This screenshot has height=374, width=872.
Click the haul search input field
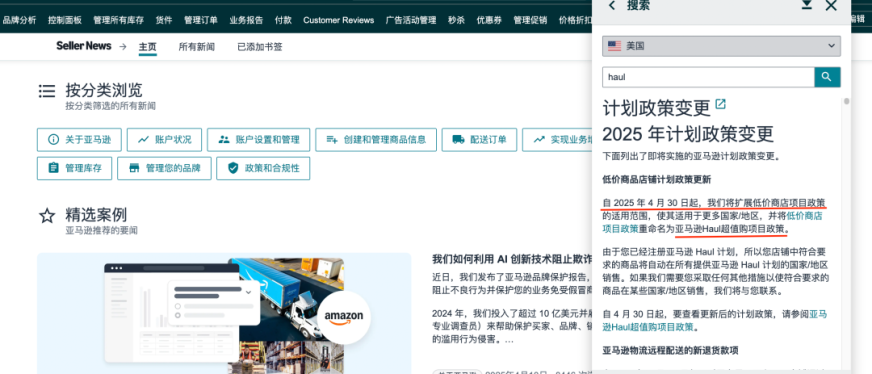pyautogui.click(x=708, y=77)
